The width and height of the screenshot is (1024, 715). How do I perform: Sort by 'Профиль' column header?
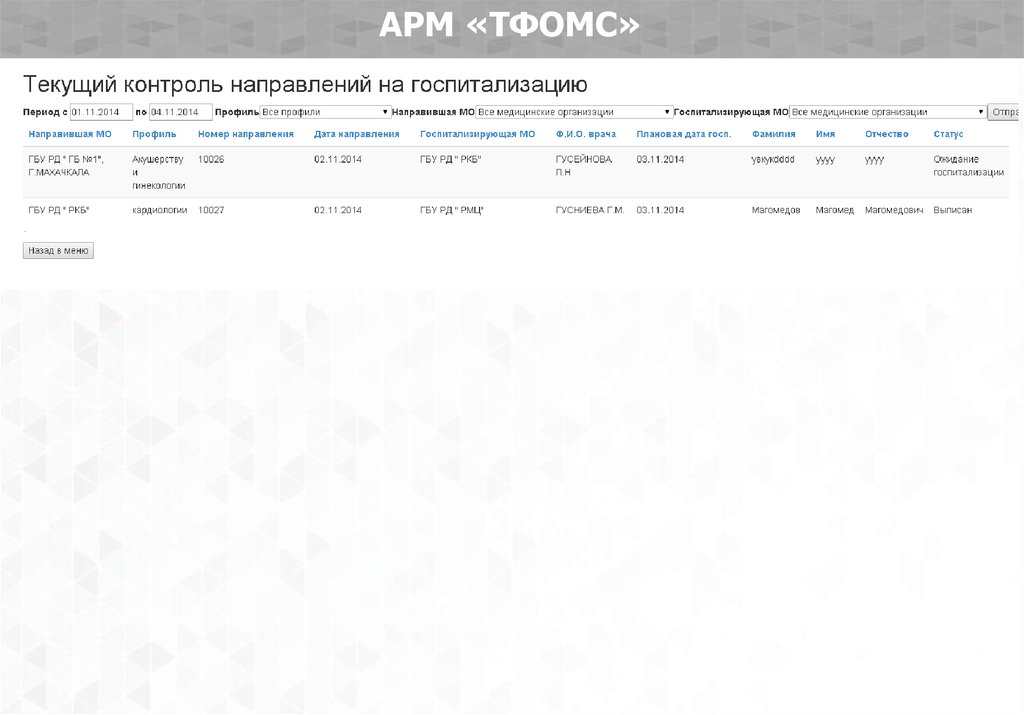tap(154, 134)
